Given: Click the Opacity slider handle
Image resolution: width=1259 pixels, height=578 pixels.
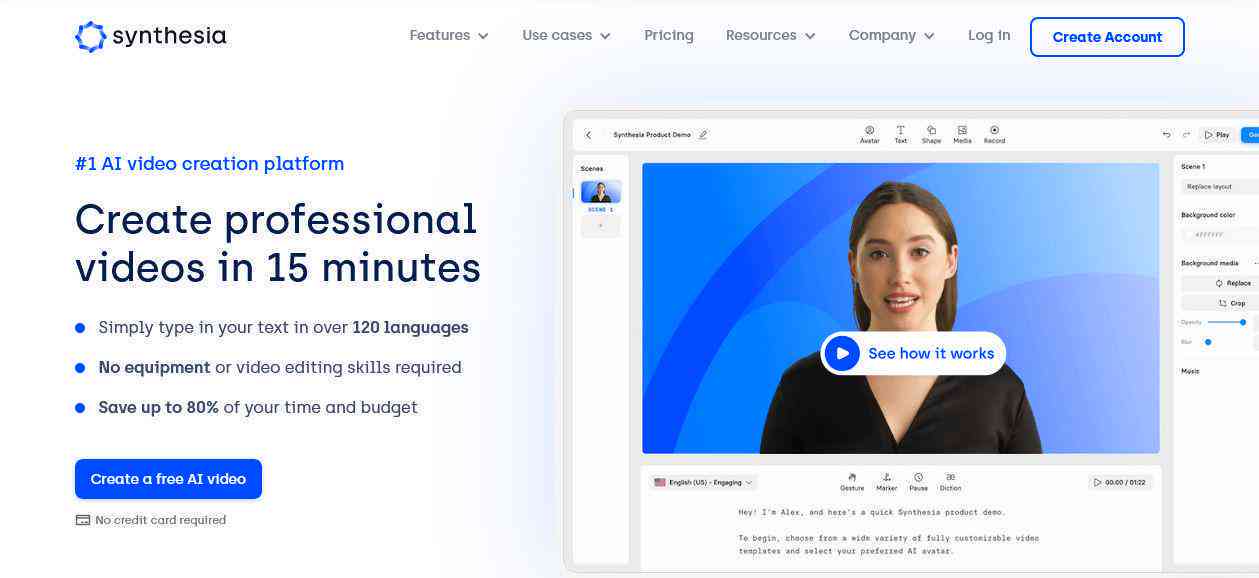Looking at the screenshot, I should tap(1243, 322).
